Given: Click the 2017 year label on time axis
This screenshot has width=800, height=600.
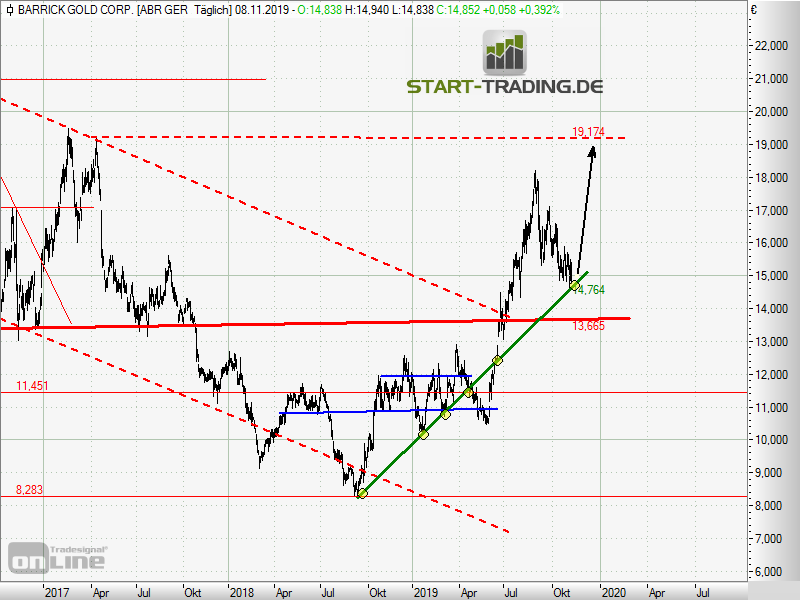Looking at the screenshot, I should click(x=57, y=592).
